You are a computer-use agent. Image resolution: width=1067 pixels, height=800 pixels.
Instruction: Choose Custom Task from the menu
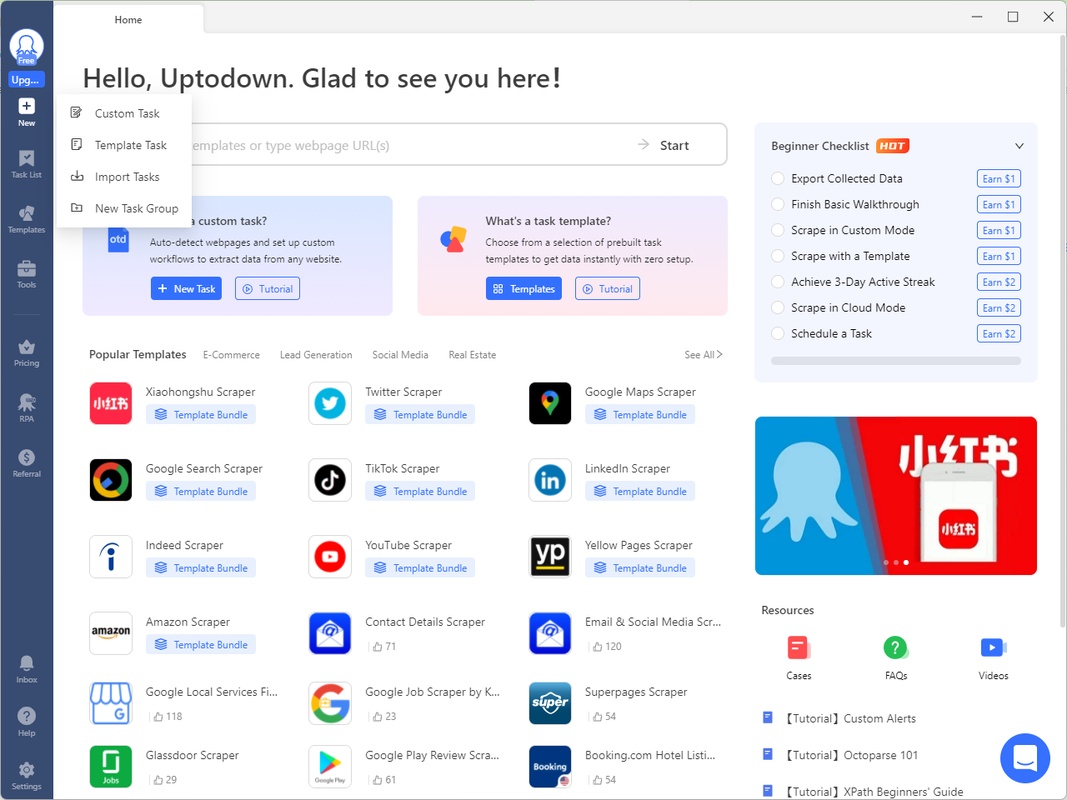(x=125, y=114)
